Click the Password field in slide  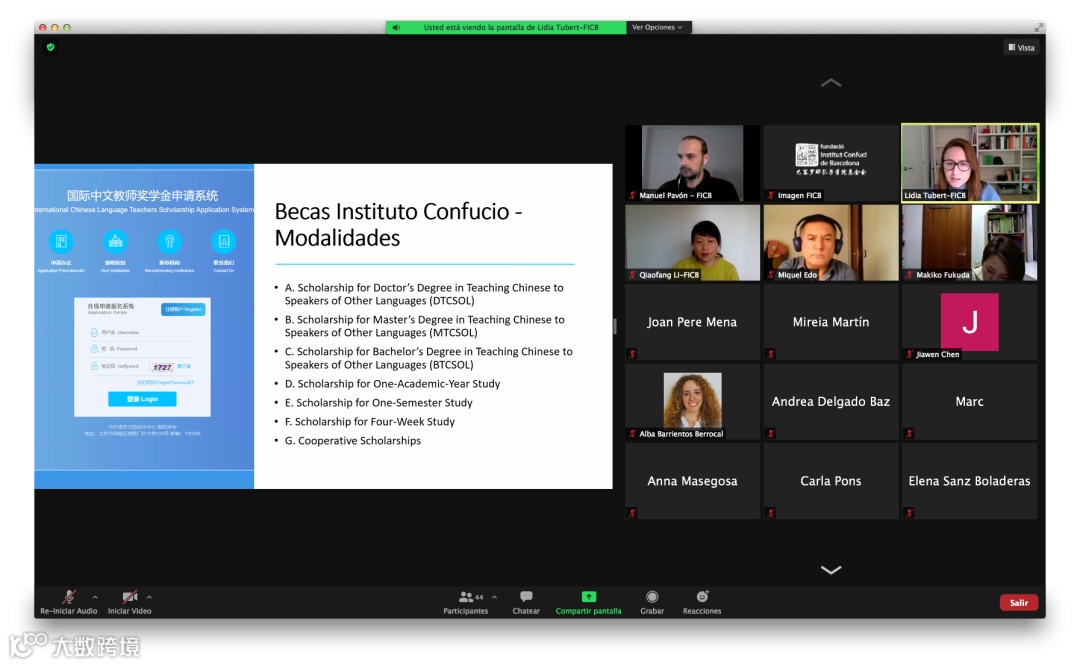142,348
